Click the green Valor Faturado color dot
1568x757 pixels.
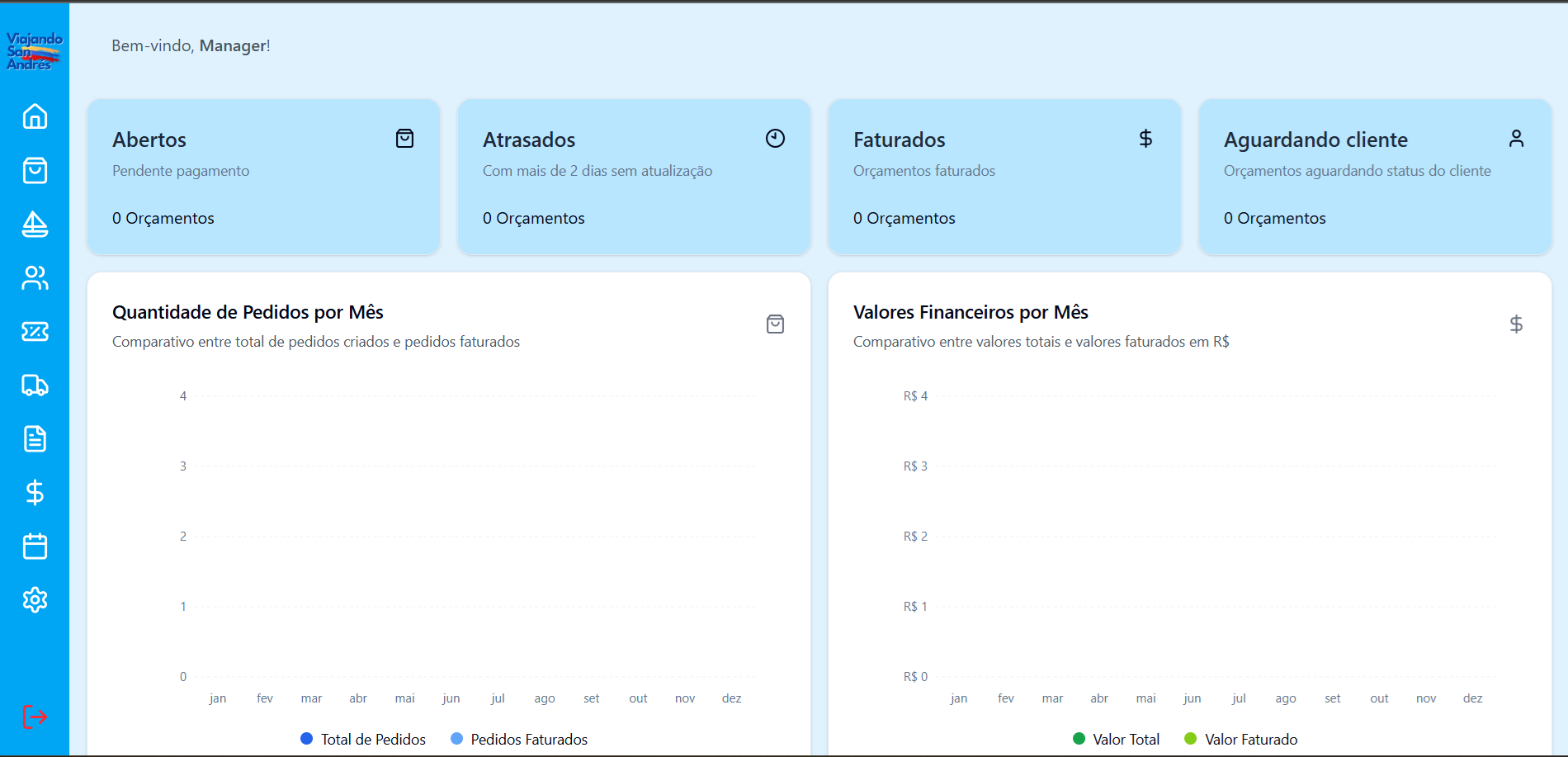[1189, 739]
